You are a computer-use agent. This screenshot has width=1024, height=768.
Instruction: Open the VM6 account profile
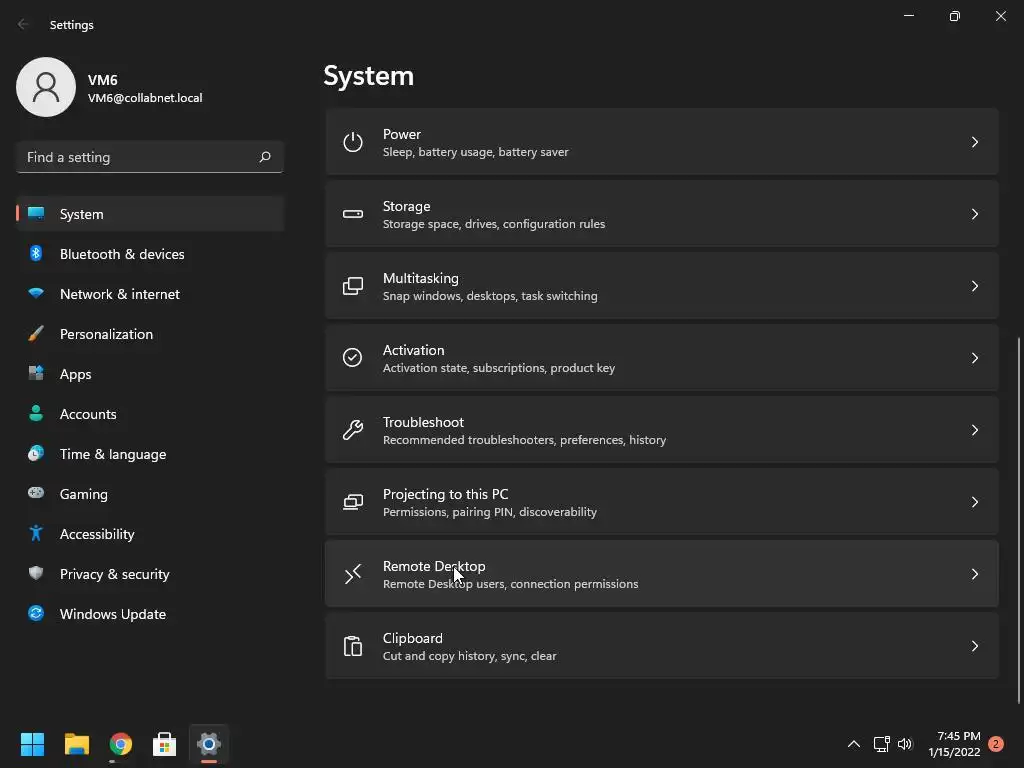[110, 88]
